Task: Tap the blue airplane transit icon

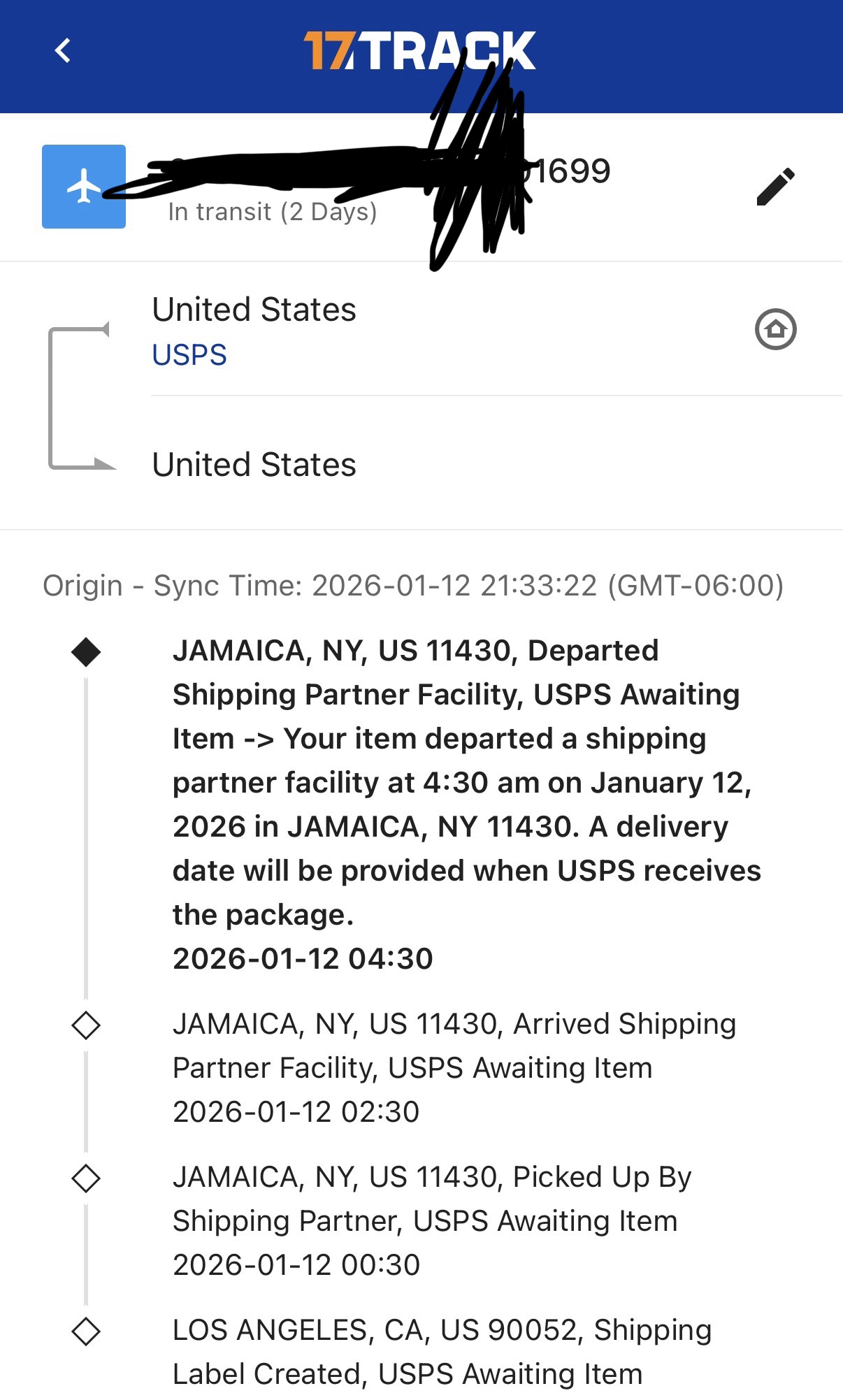Action: point(84,187)
